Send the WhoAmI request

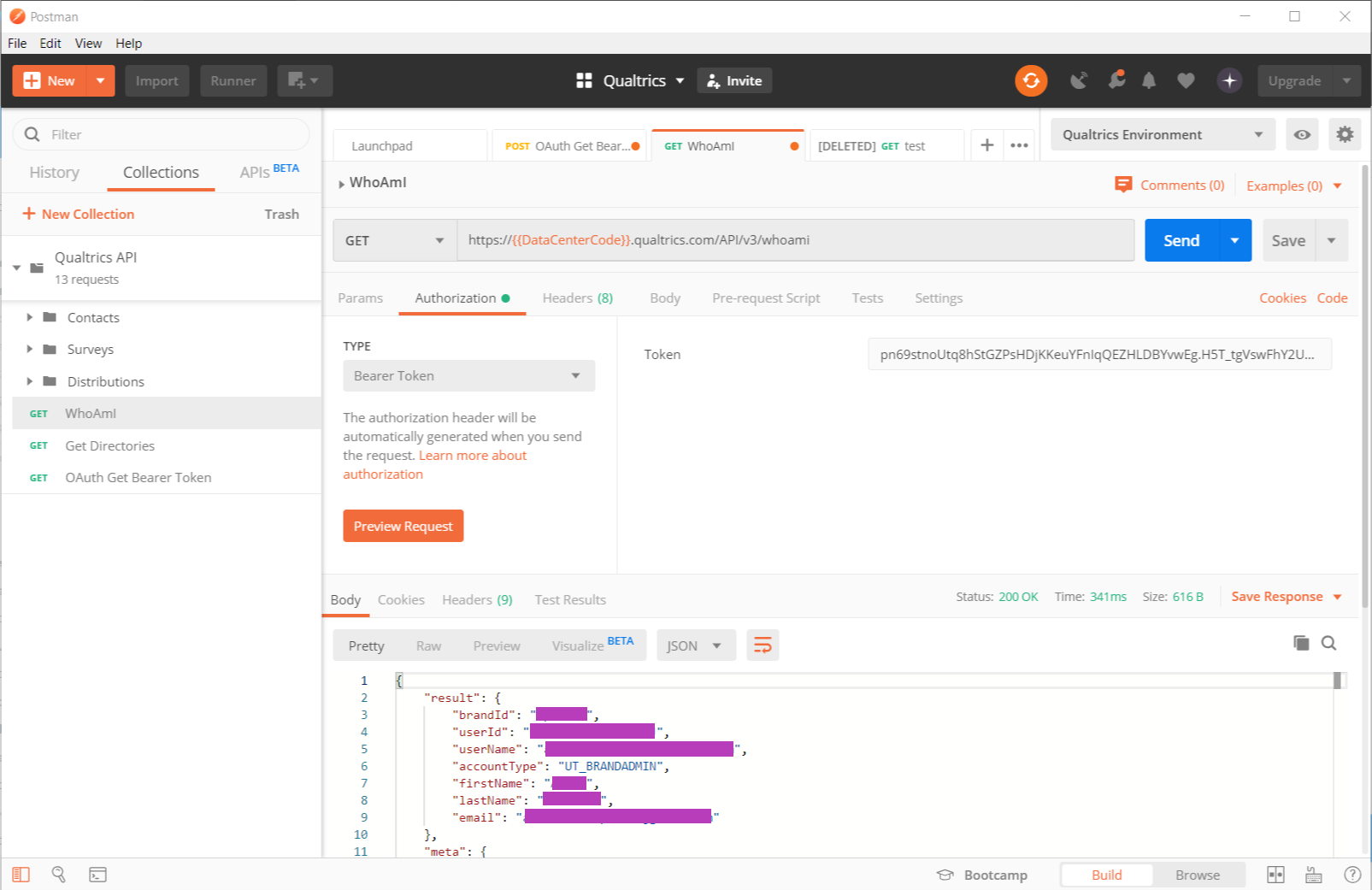(1181, 240)
